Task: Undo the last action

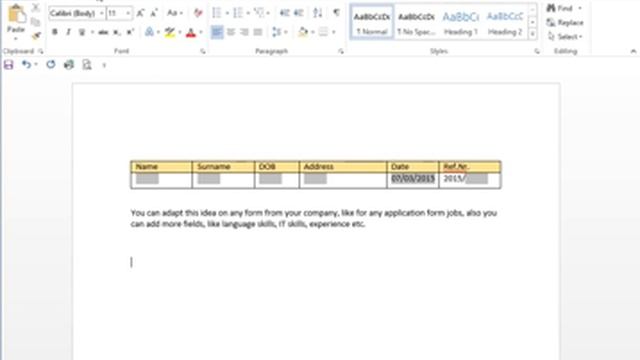Action: pyautogui.click(x=26, y=64)
